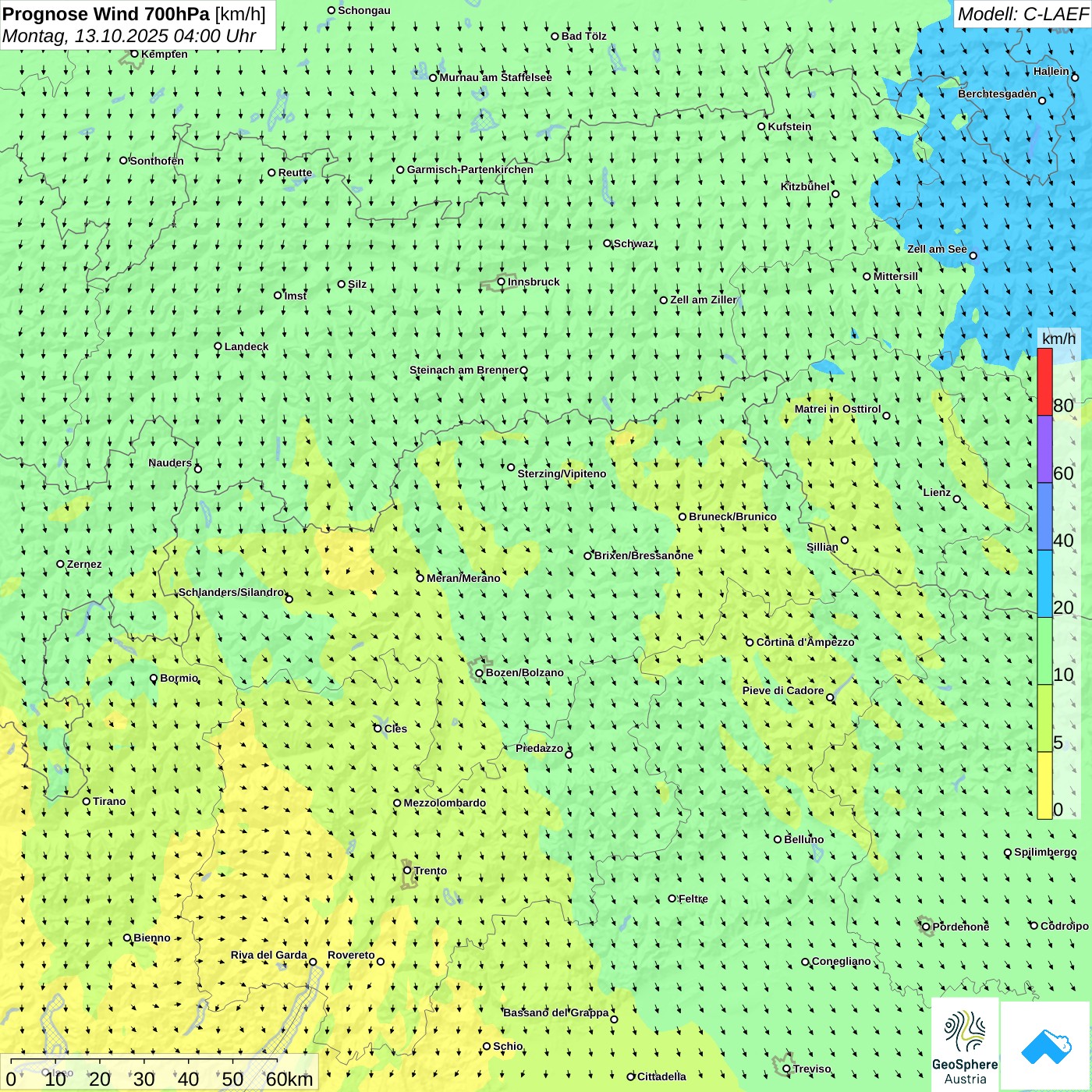Click the Bruneck/Brunico label

(732, 516)
